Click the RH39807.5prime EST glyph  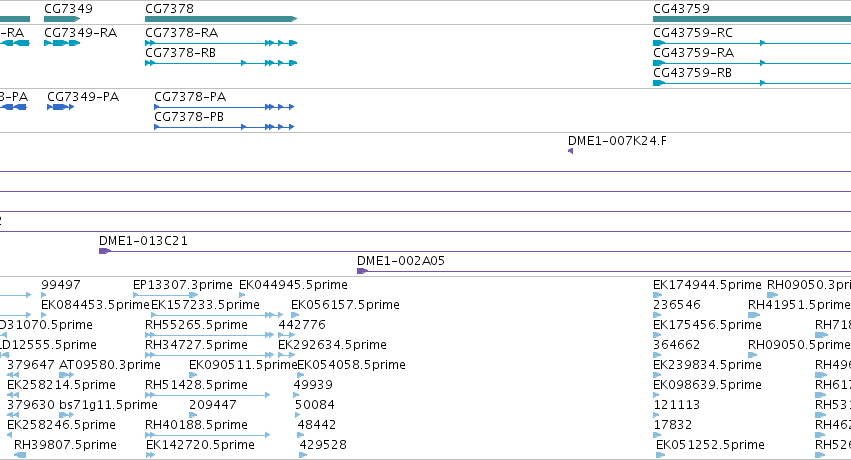(20, 455)
